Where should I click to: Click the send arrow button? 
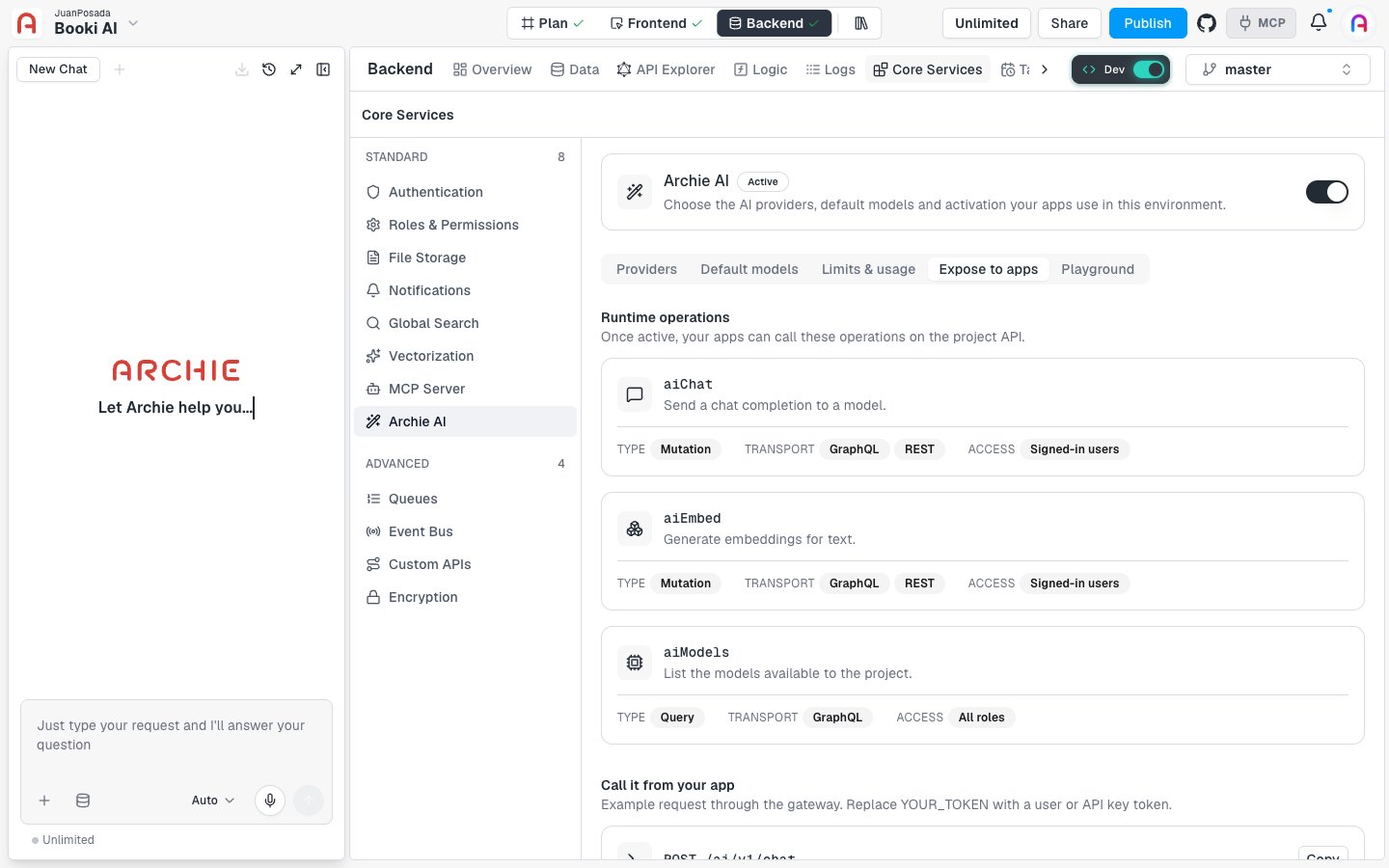(309, 800)
